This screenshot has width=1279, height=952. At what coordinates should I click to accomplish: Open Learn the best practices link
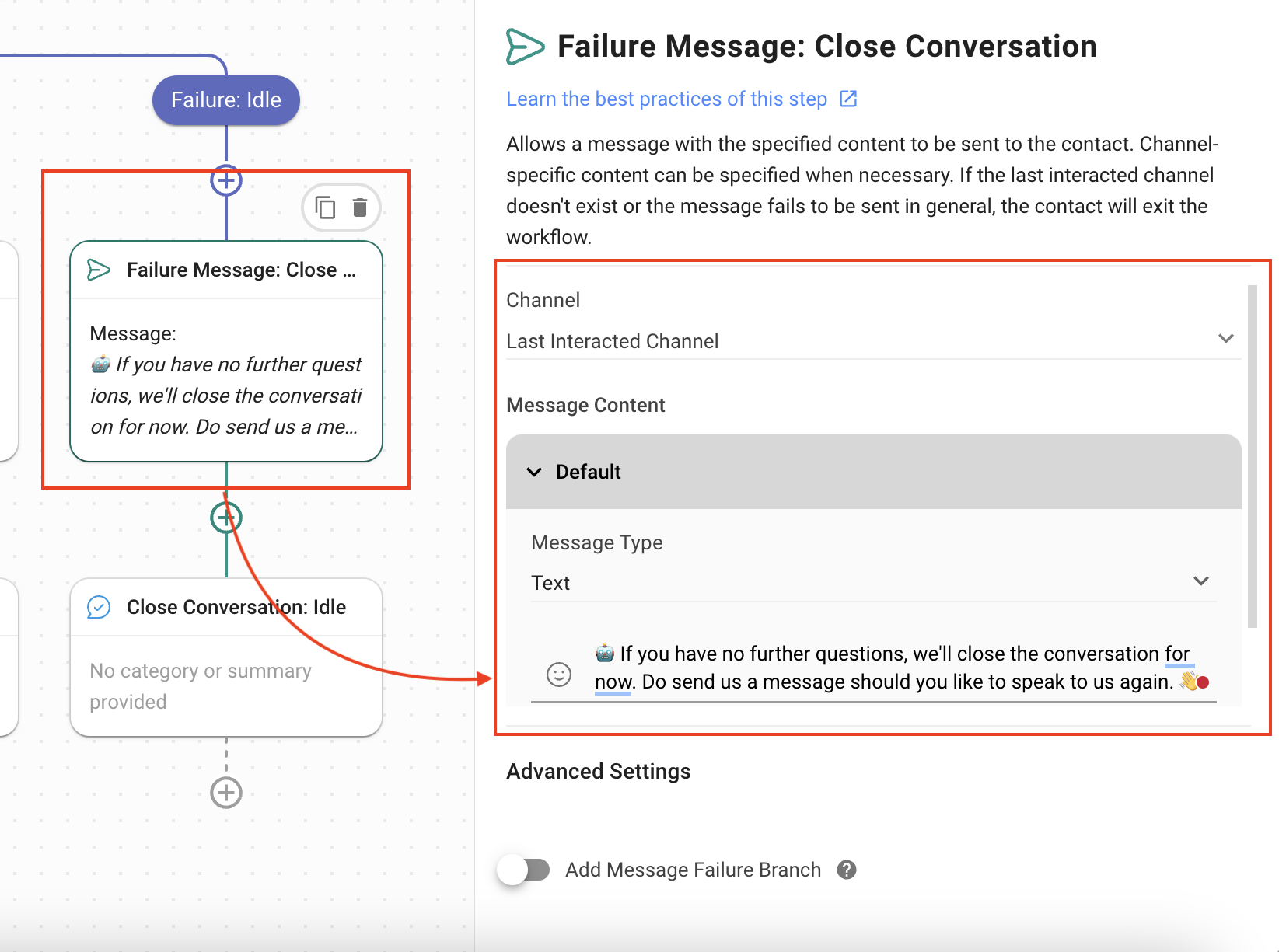pos(666,99)
